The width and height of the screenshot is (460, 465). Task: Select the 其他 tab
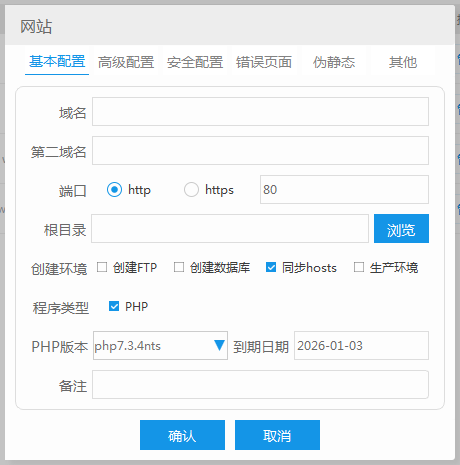point(403,62)
